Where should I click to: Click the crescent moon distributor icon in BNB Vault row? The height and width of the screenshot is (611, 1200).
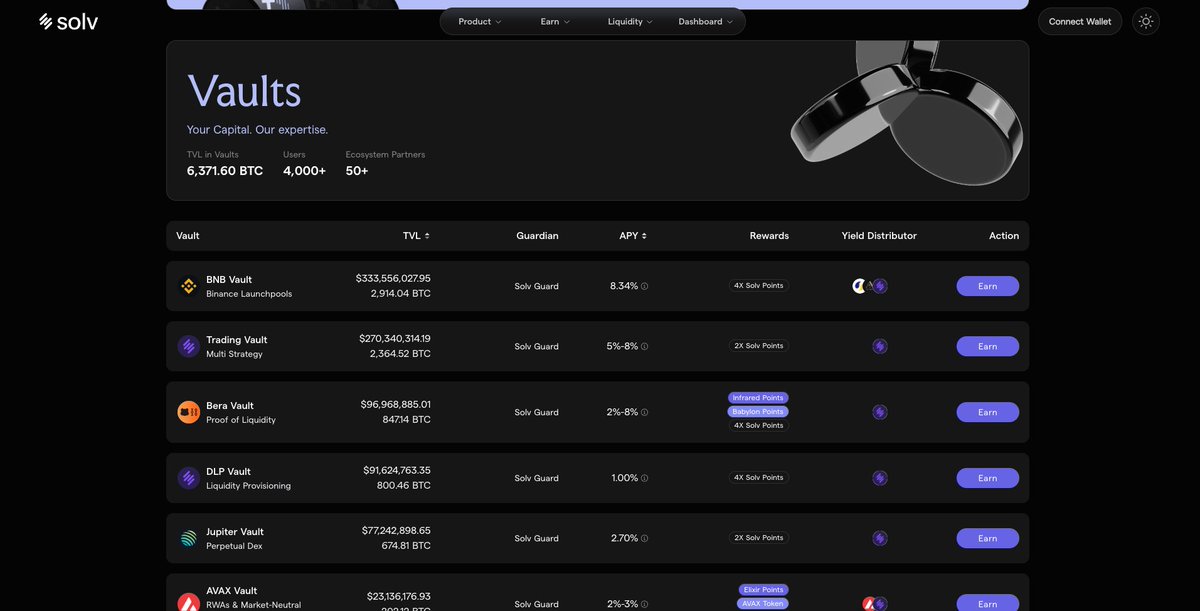point(859,286)
